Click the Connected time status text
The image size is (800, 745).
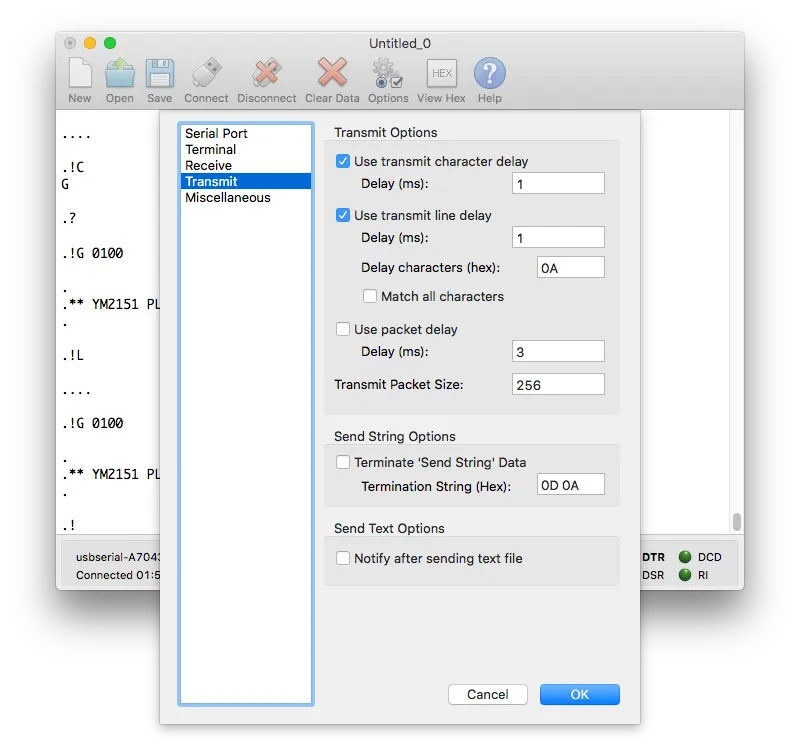[x=118, y=575]
